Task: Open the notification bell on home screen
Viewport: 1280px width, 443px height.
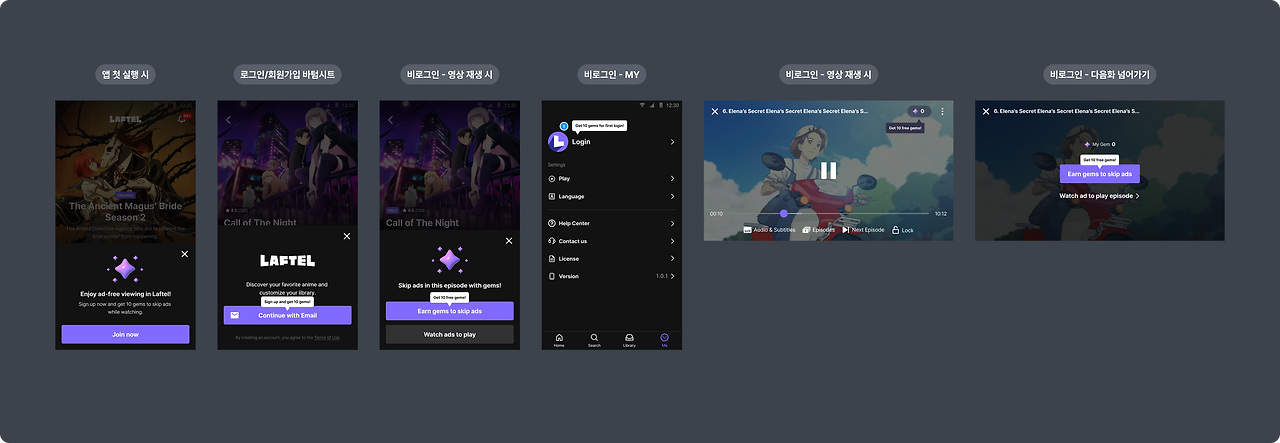Action: (182, 118)
